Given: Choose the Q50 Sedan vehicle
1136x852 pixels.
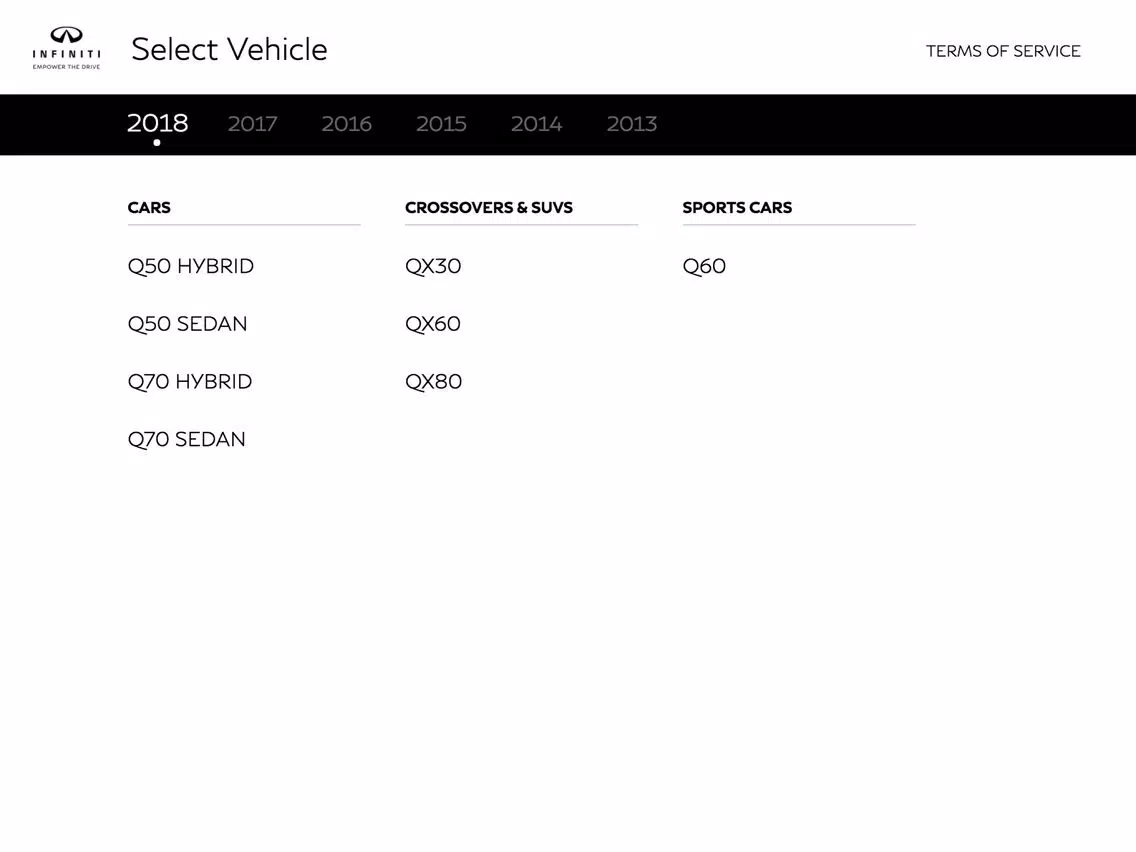Looking at the screenshot, I should tap(187, 324).
